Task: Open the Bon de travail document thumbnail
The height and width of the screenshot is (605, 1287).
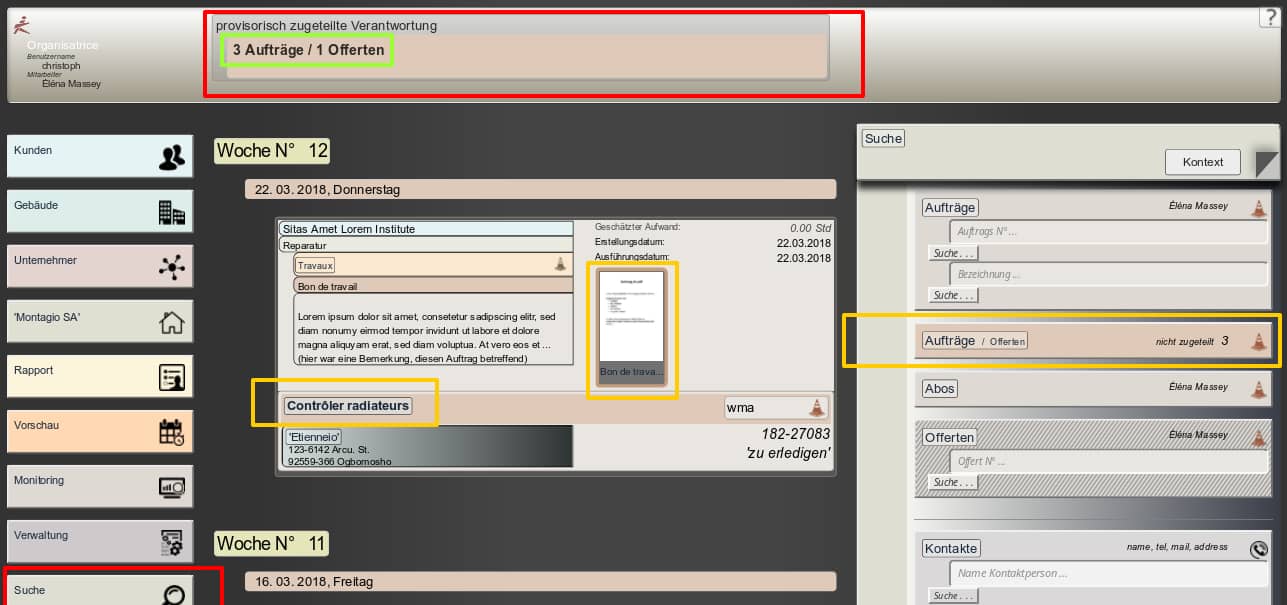Action: point(631,326)
